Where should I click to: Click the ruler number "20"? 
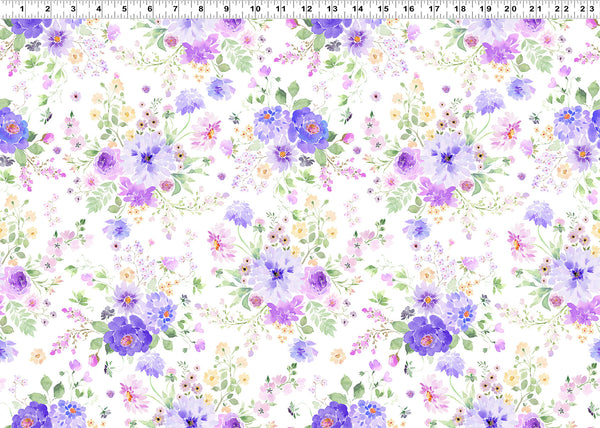click(511, 8)
